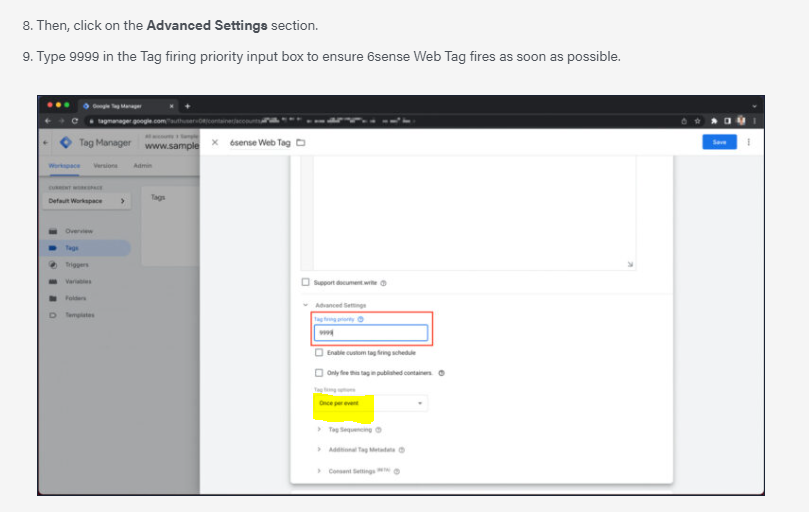This screenshot has width=809, height=512.
Task: Open a new browser tab with plus
Action: 187,106
